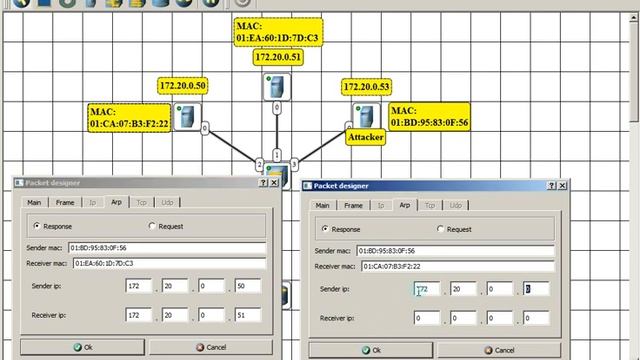Click Receiver ip last octet 51 in left dialog

248,315
